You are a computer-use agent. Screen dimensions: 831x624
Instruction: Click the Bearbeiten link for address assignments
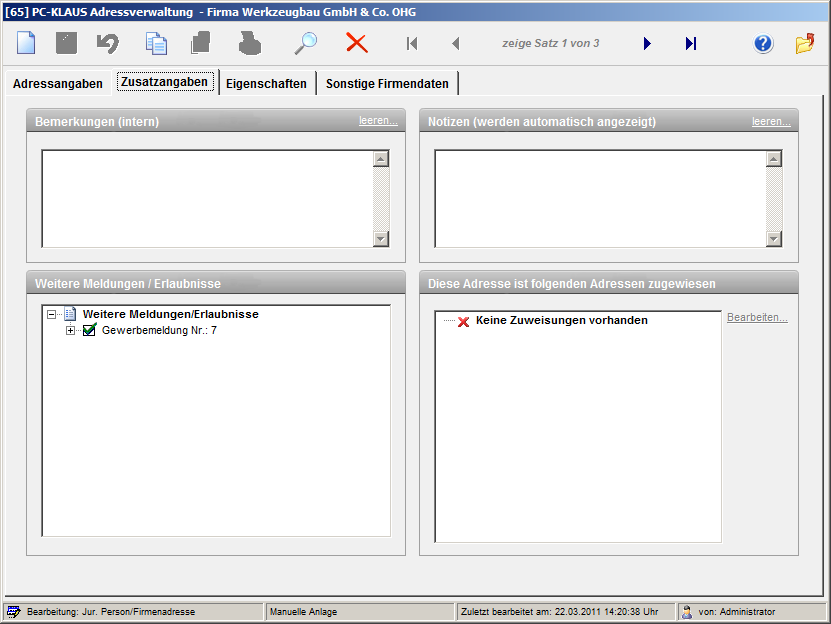click(757, 318)
